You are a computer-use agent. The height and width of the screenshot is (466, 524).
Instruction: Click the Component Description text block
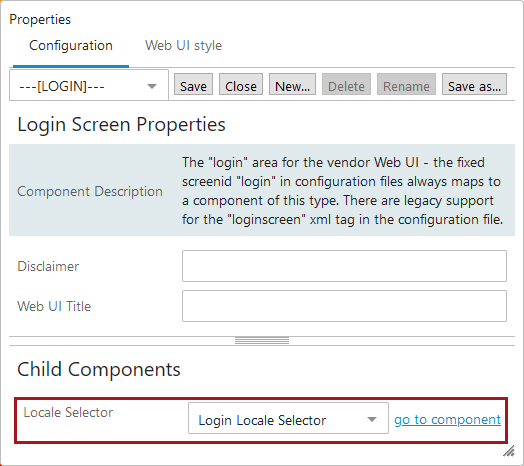[x=343, y=191]
